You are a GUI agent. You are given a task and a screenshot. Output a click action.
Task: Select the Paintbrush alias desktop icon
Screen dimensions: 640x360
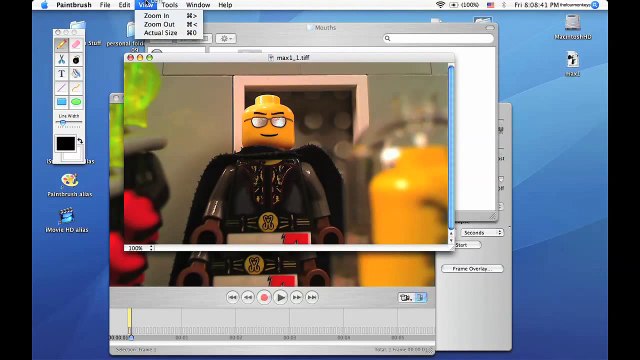(69, 185)
